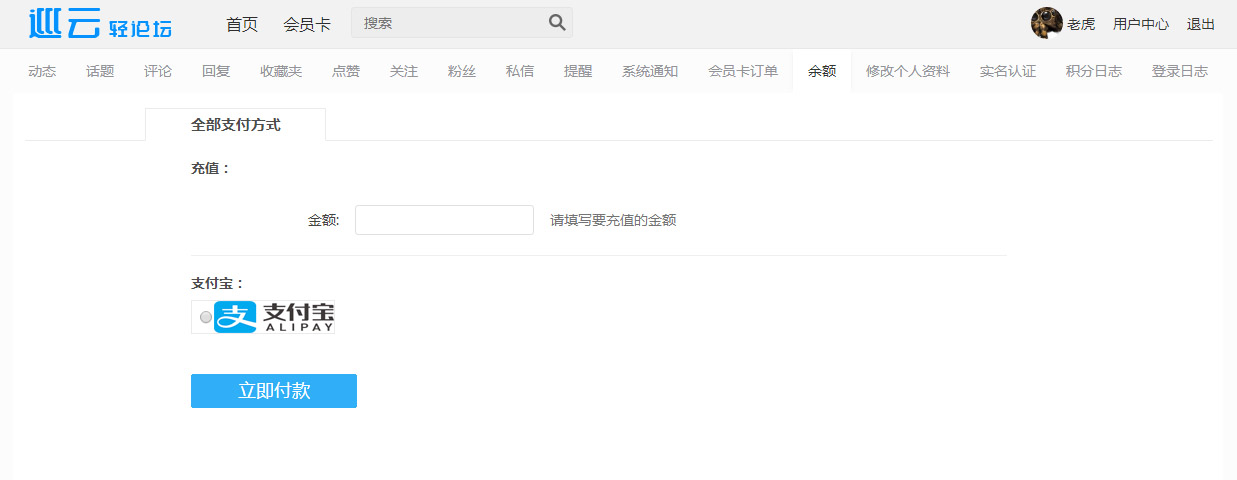Open 会员卡 in top navigation
This screenshot has width=1237, height=480.
(307, 24)
